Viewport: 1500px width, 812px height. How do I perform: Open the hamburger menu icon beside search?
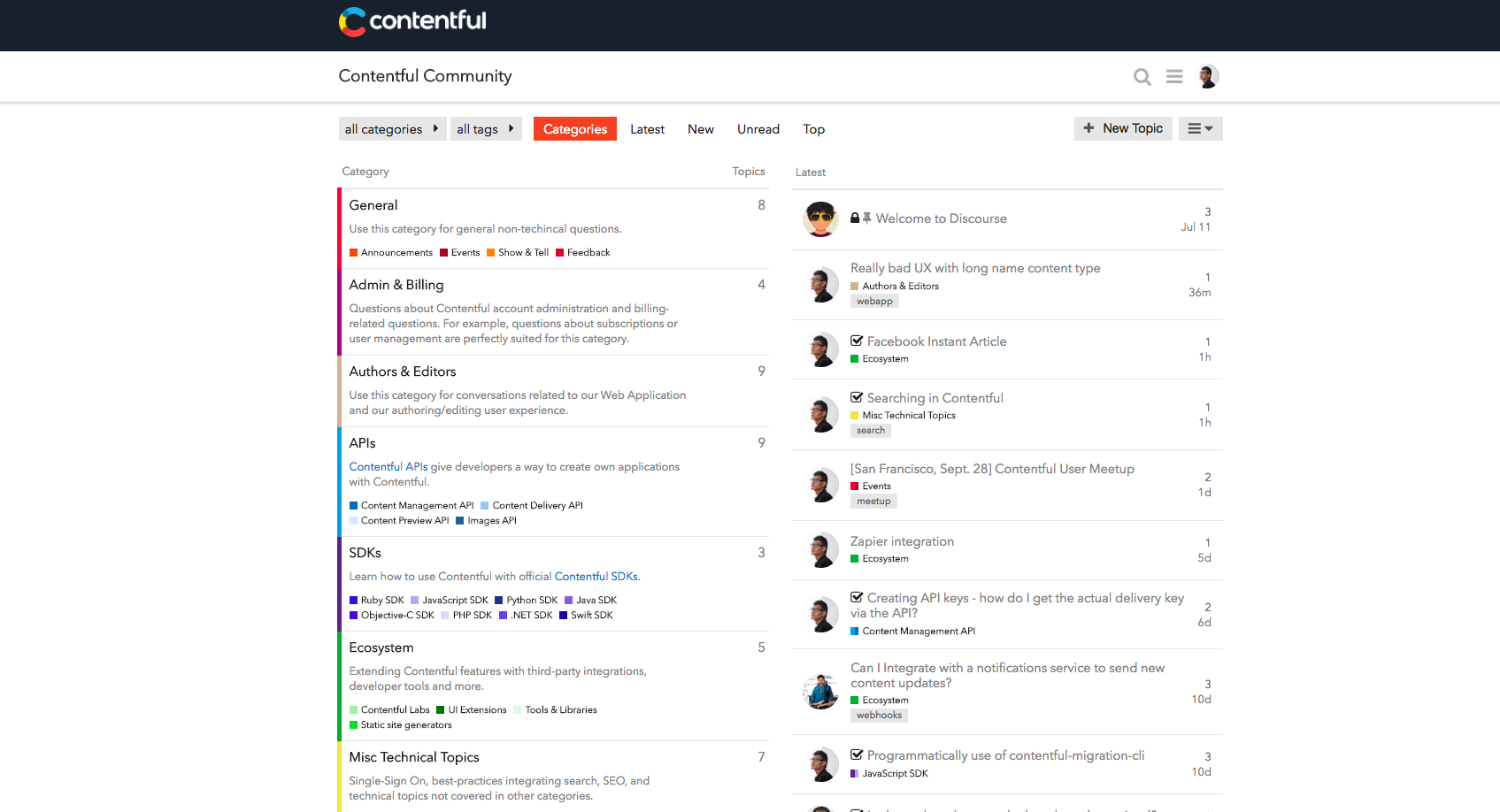tap(1174, 77)
